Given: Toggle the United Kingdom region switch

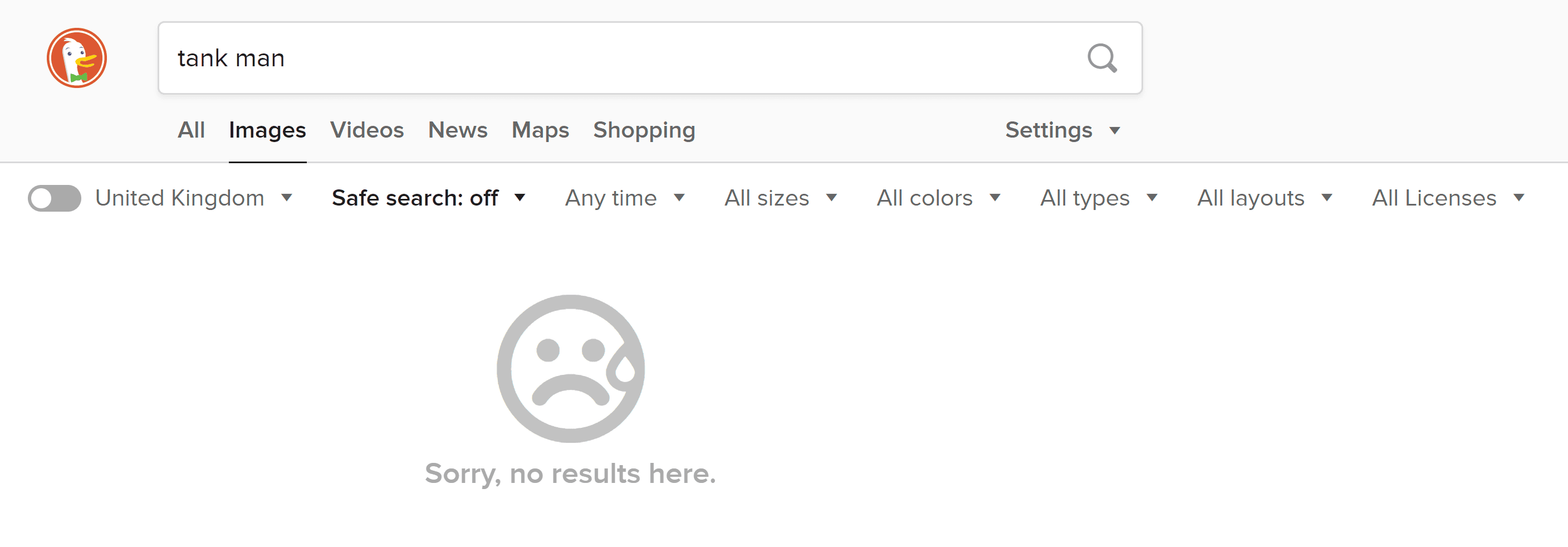Looking at the screenshot, I should click(x=55, y=198).
